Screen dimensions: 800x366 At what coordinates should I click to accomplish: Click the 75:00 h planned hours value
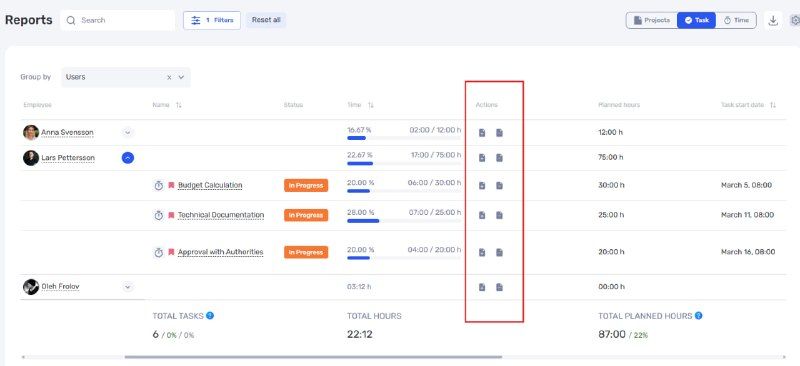(611, 158)
